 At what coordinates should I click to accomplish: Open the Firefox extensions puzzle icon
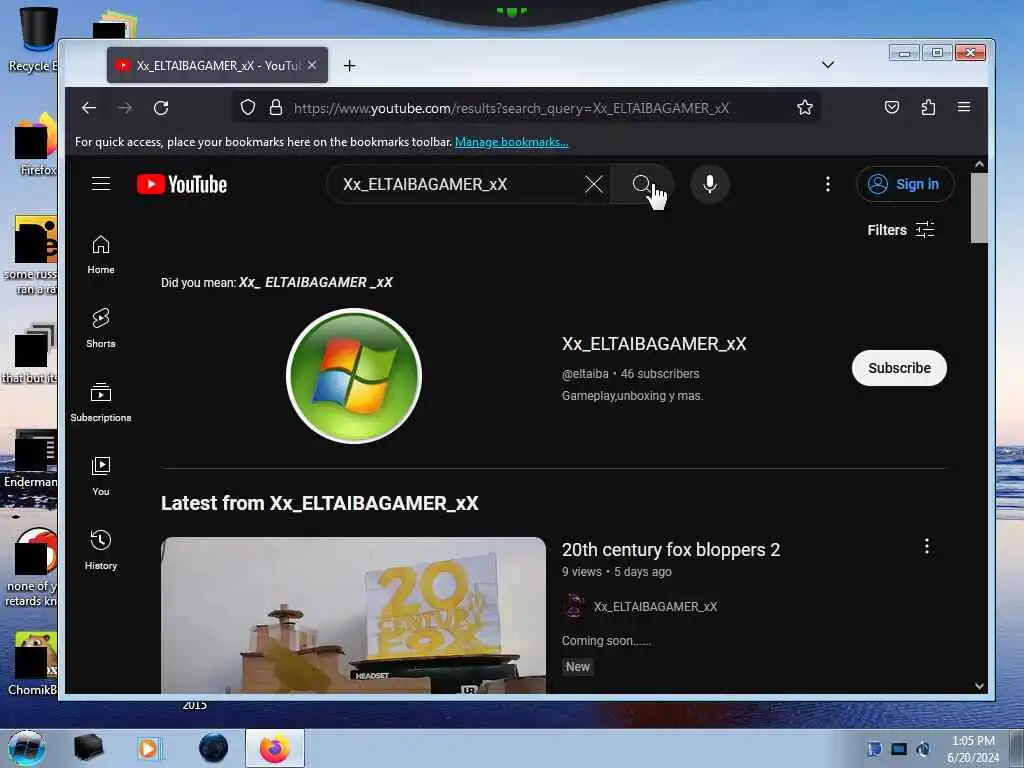click(928, 107)
